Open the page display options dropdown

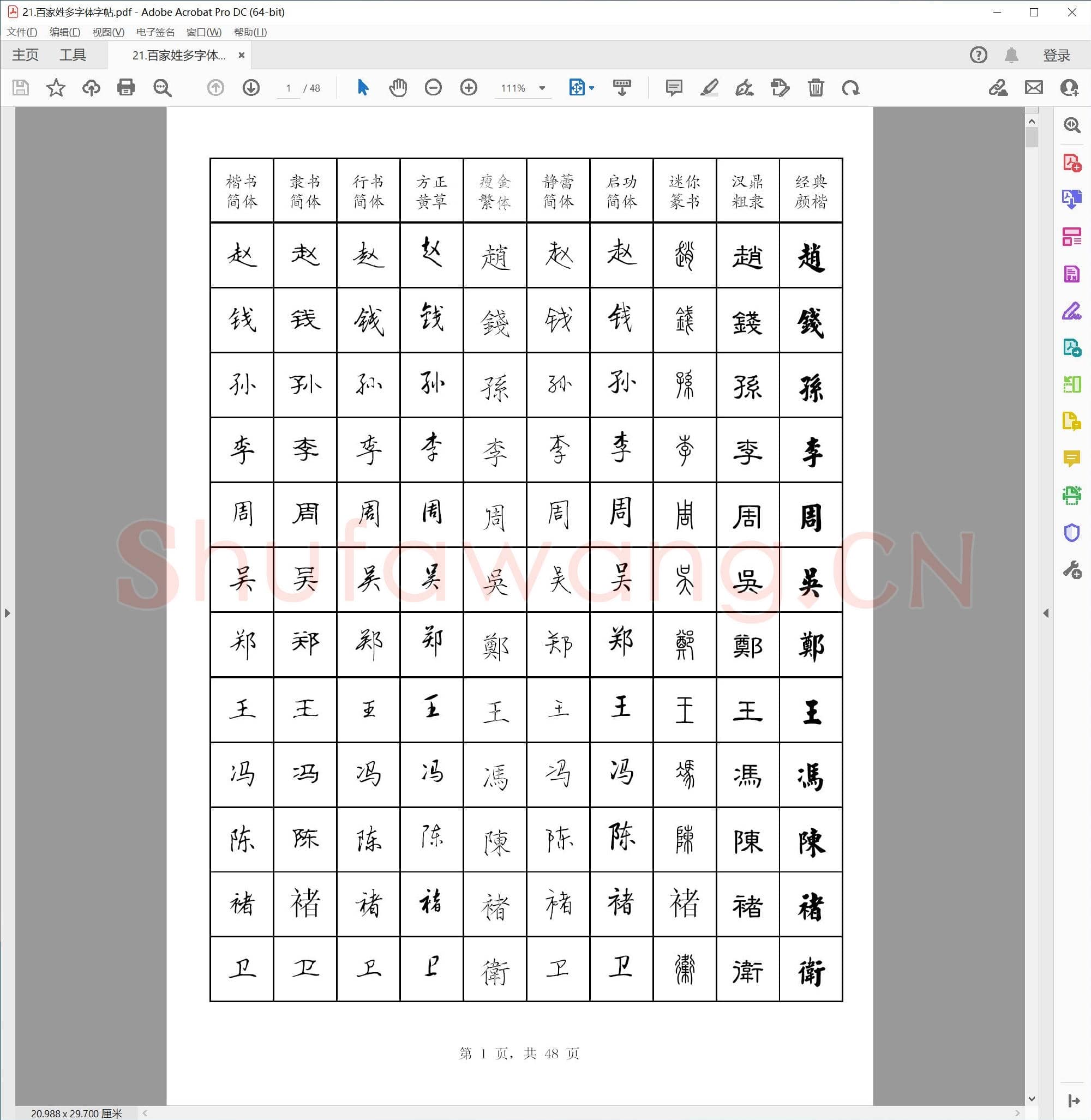590,88
